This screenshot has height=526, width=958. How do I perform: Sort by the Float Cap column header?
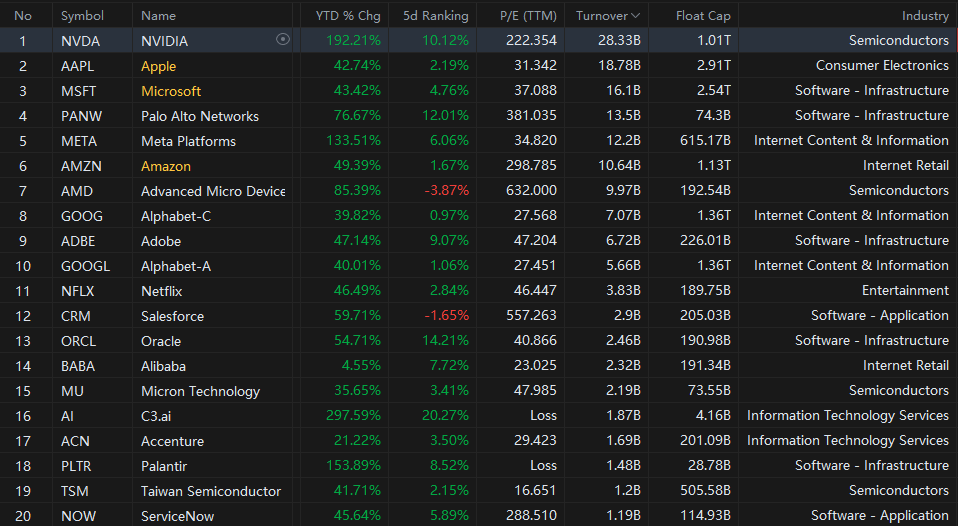pos(703,16)
